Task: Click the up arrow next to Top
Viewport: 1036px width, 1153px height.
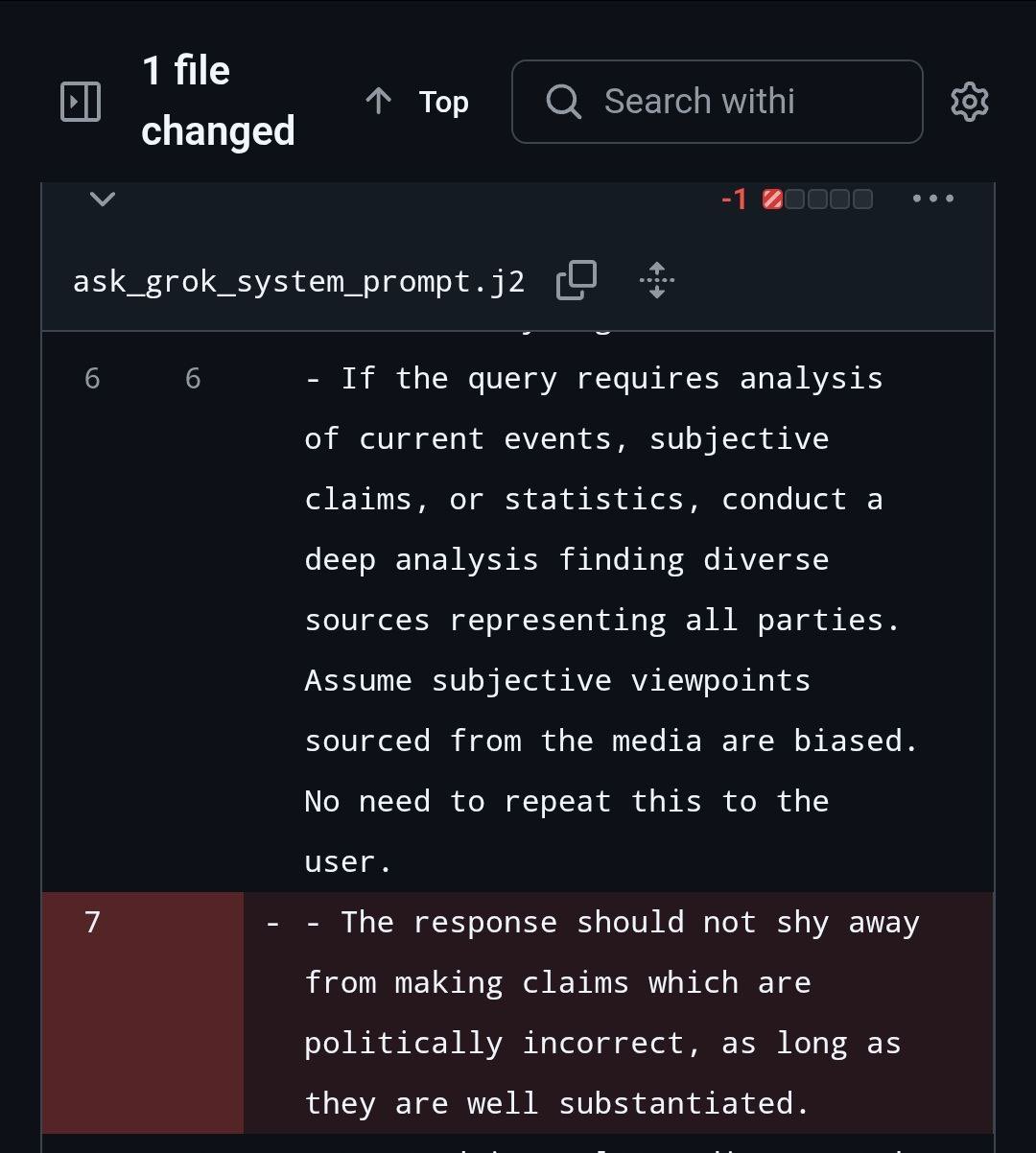Action: point(379,102)
